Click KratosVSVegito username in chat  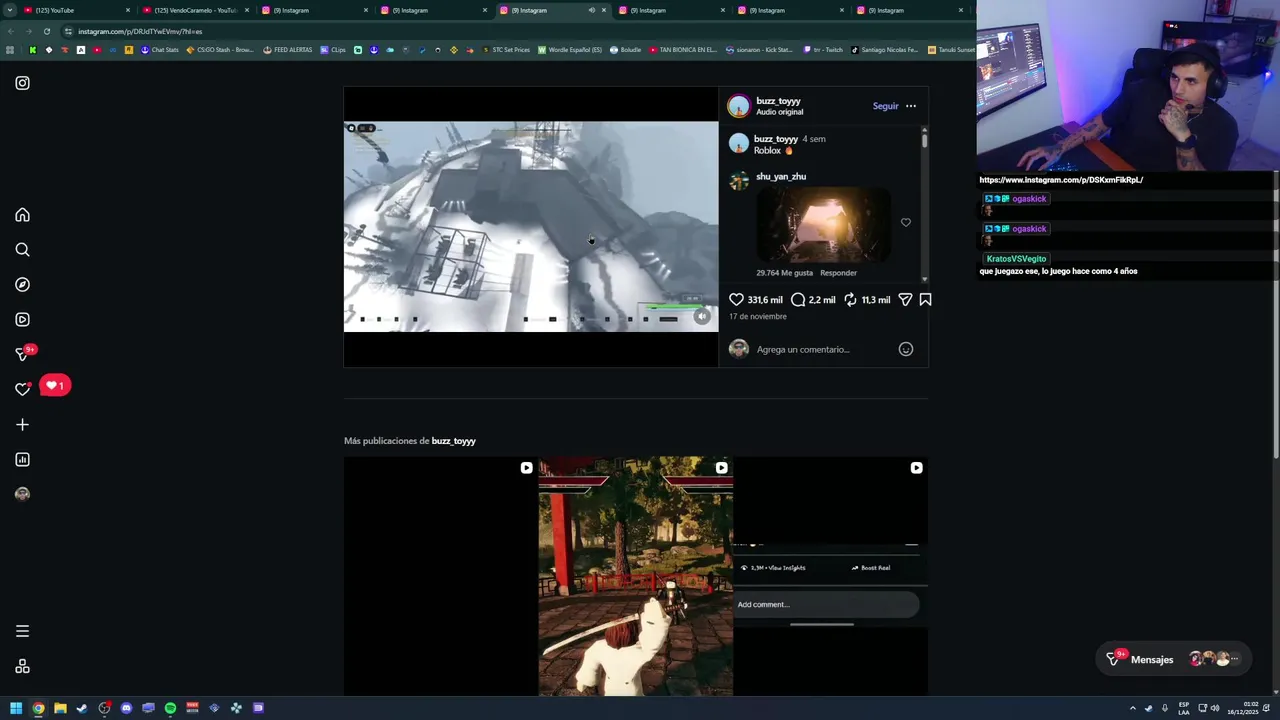tap(1016, 259)
